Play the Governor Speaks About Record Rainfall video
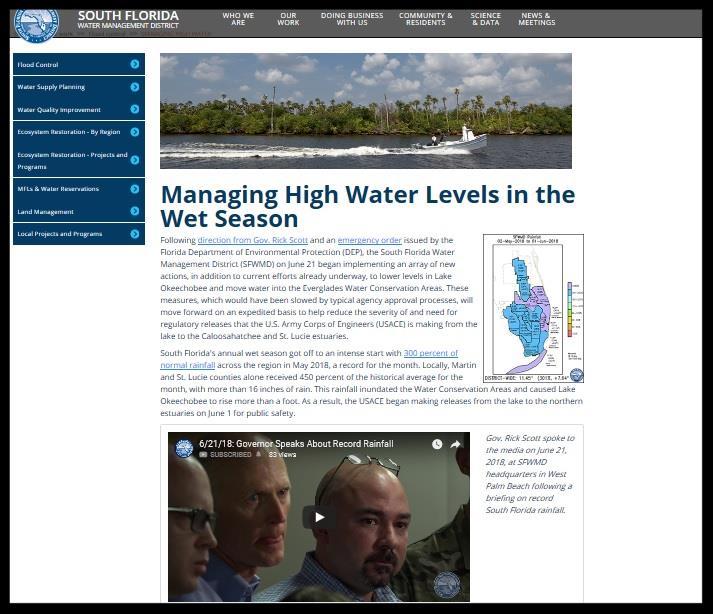Image resolution: width=713 pixels, height=614 pixels. pyautogui.click(x=319, y=517)
